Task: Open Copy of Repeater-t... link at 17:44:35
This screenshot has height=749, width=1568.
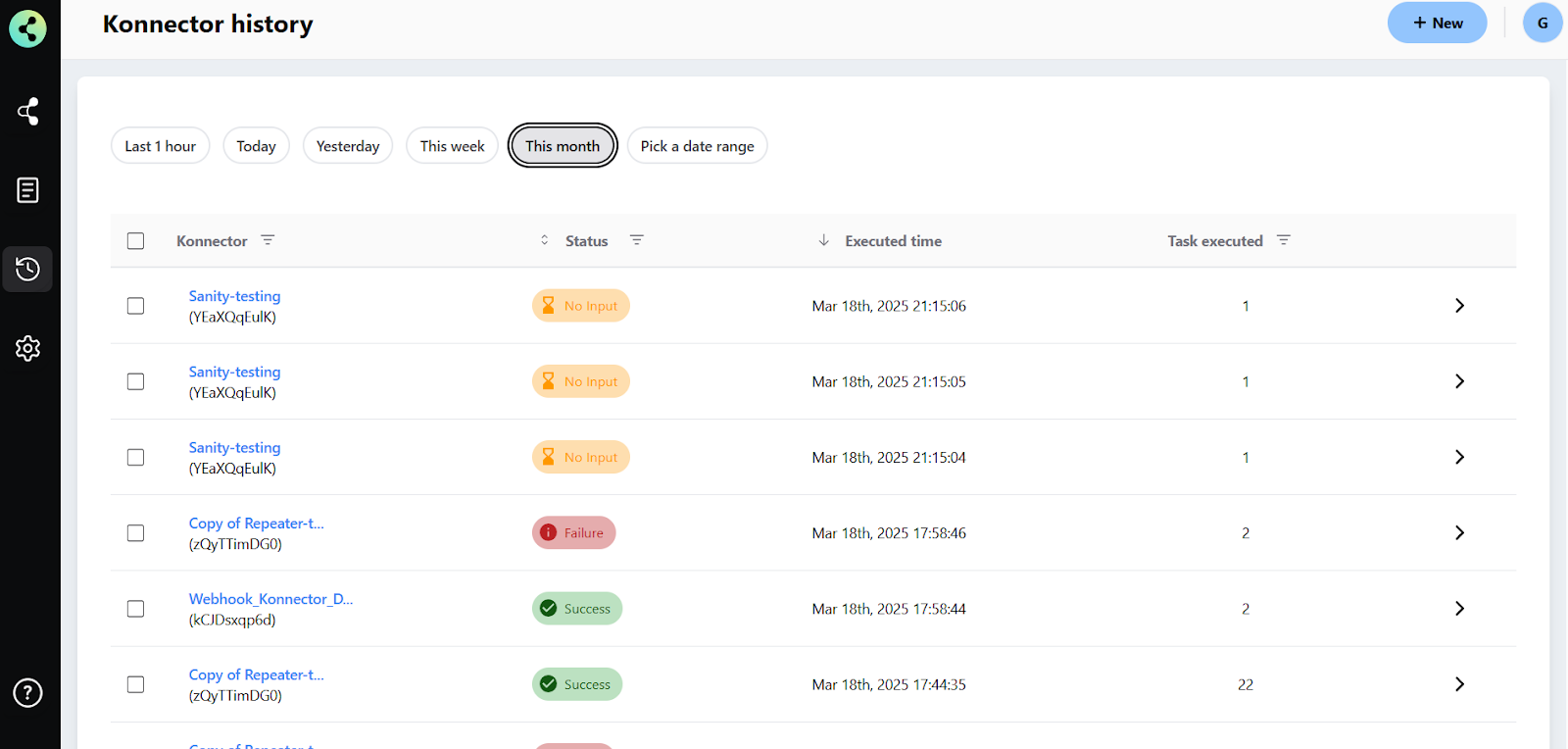Action: 256,674
